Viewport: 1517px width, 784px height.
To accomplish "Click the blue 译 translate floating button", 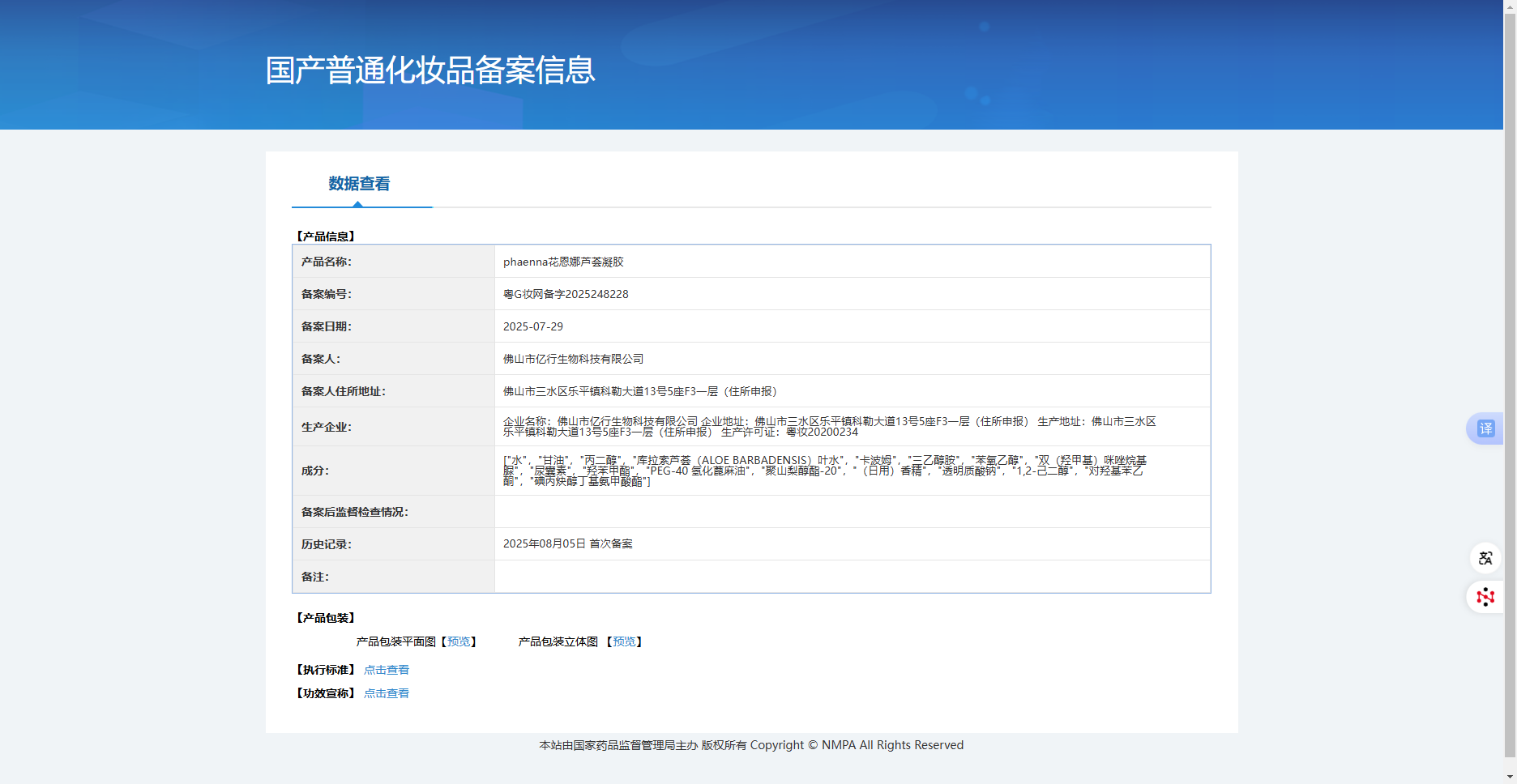I will (1485, 428).
